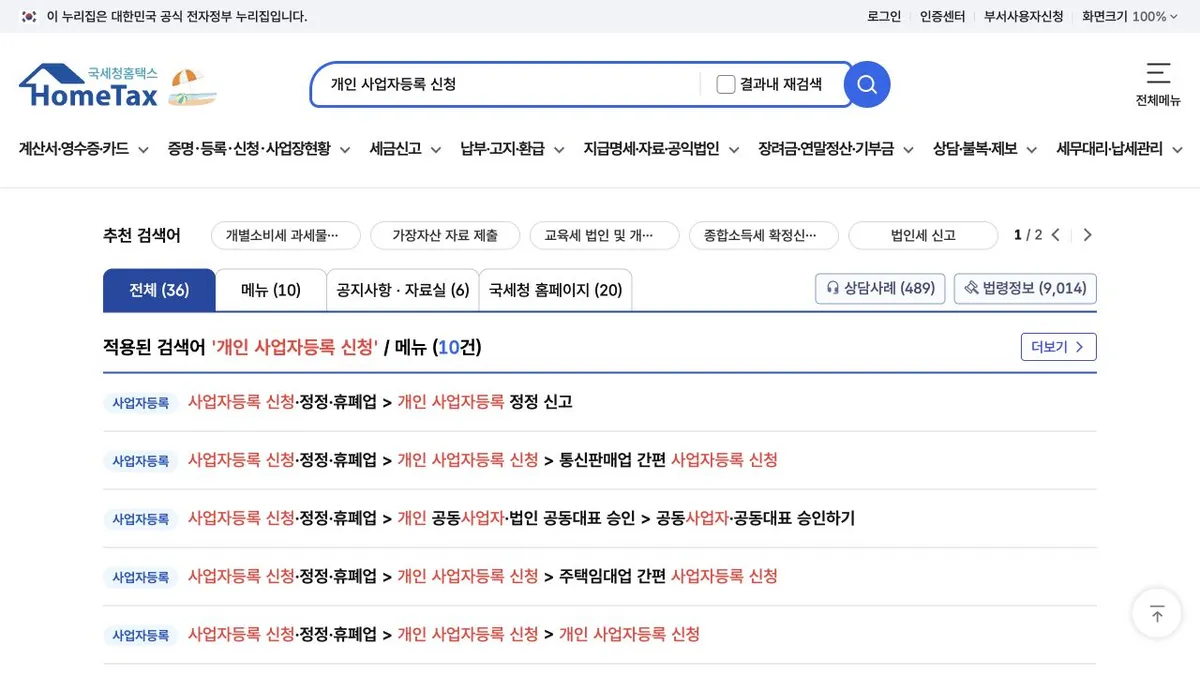
Task: Switch to 공지사항 · 자료실 (6) tab
Action: tap(403, 290)
